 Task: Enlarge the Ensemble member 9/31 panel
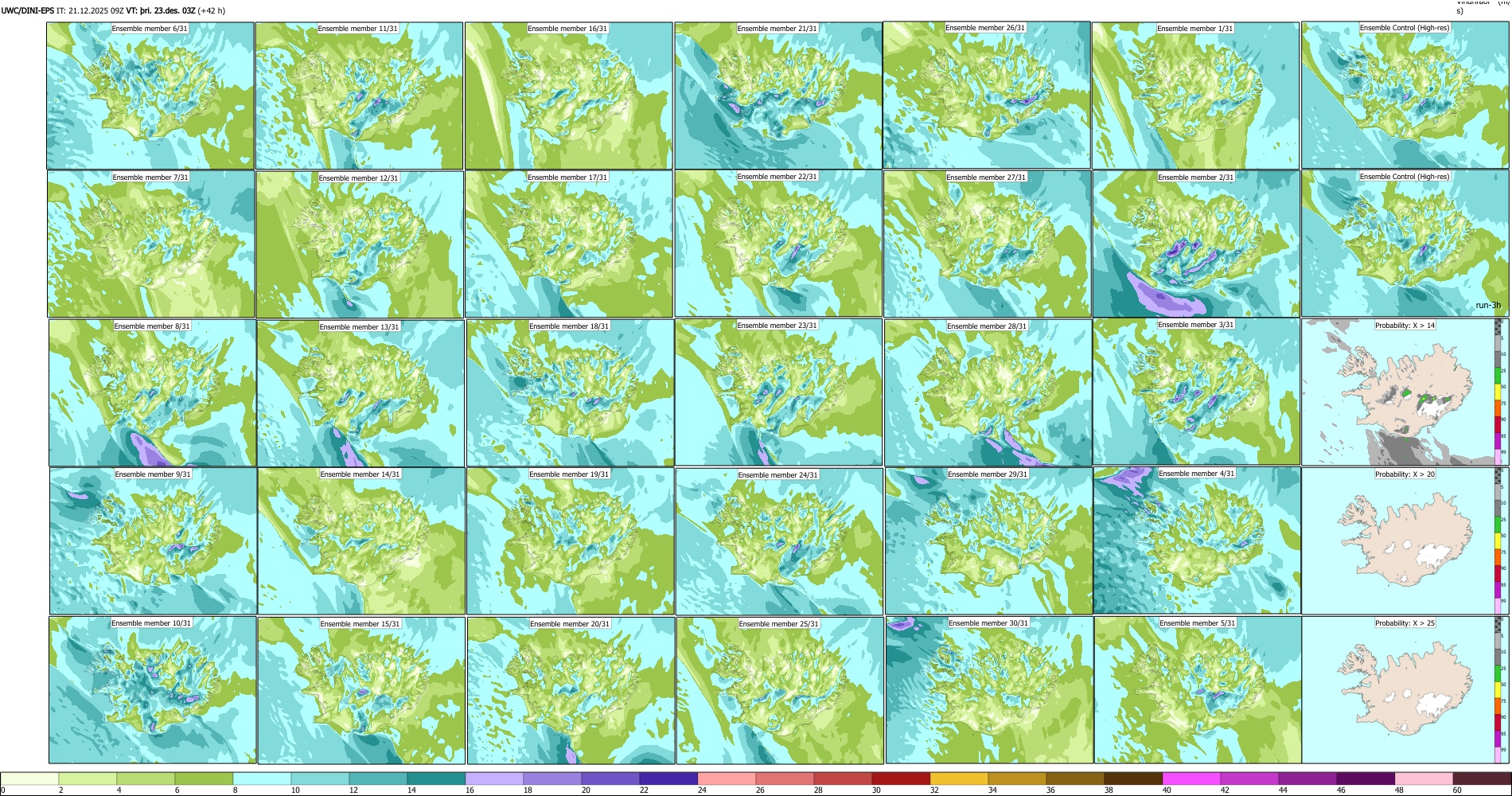tap(153, 541)
